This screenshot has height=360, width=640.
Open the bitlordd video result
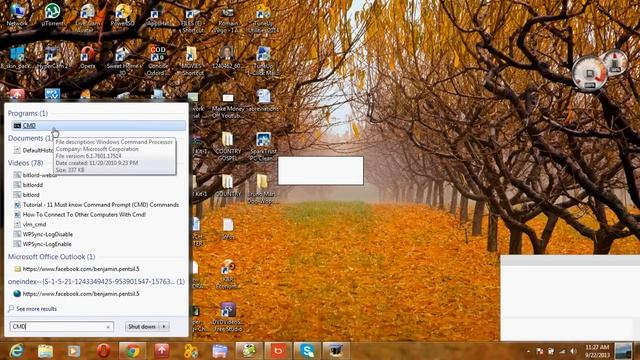[x=28, y=185]
